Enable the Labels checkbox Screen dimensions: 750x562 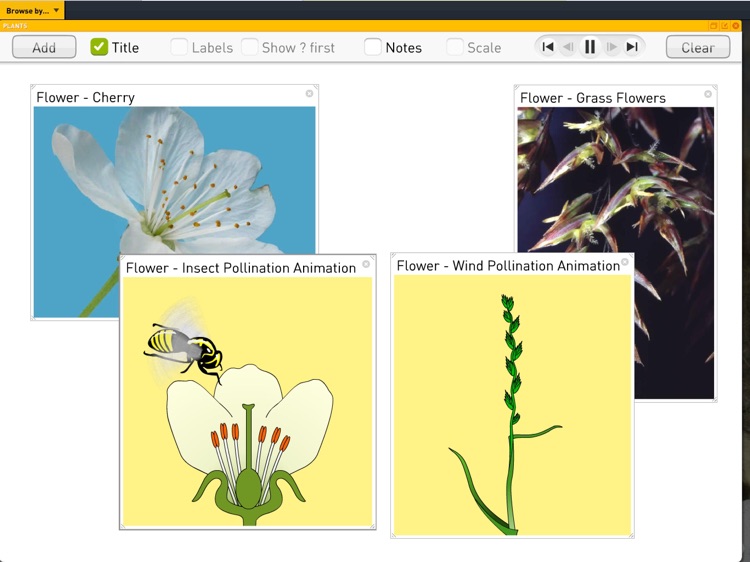[x=179, y=47]
